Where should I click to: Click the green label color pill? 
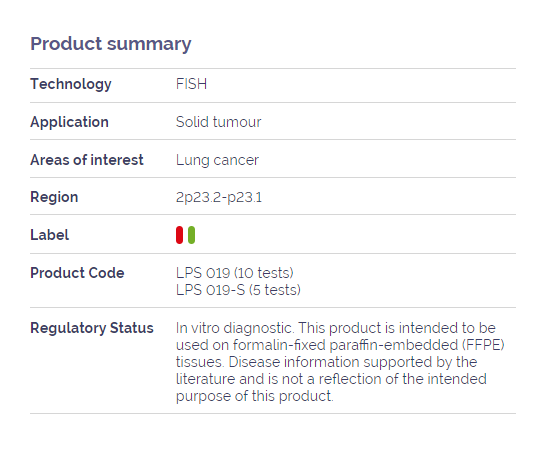coord(191,235)
